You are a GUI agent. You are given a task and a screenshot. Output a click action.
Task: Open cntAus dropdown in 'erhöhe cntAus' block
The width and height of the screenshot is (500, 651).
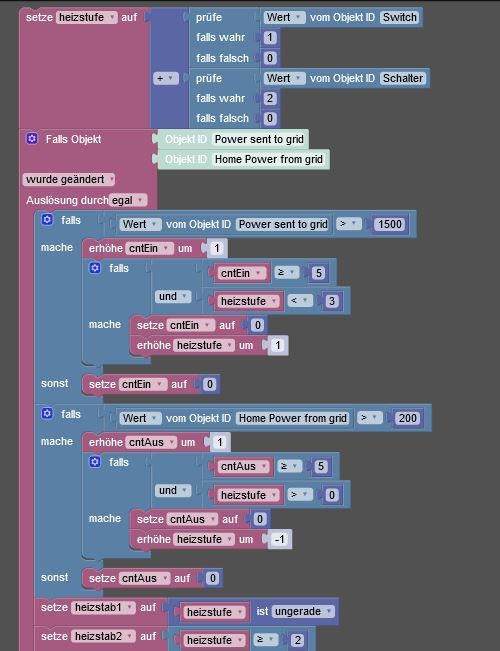coord(151,442)
